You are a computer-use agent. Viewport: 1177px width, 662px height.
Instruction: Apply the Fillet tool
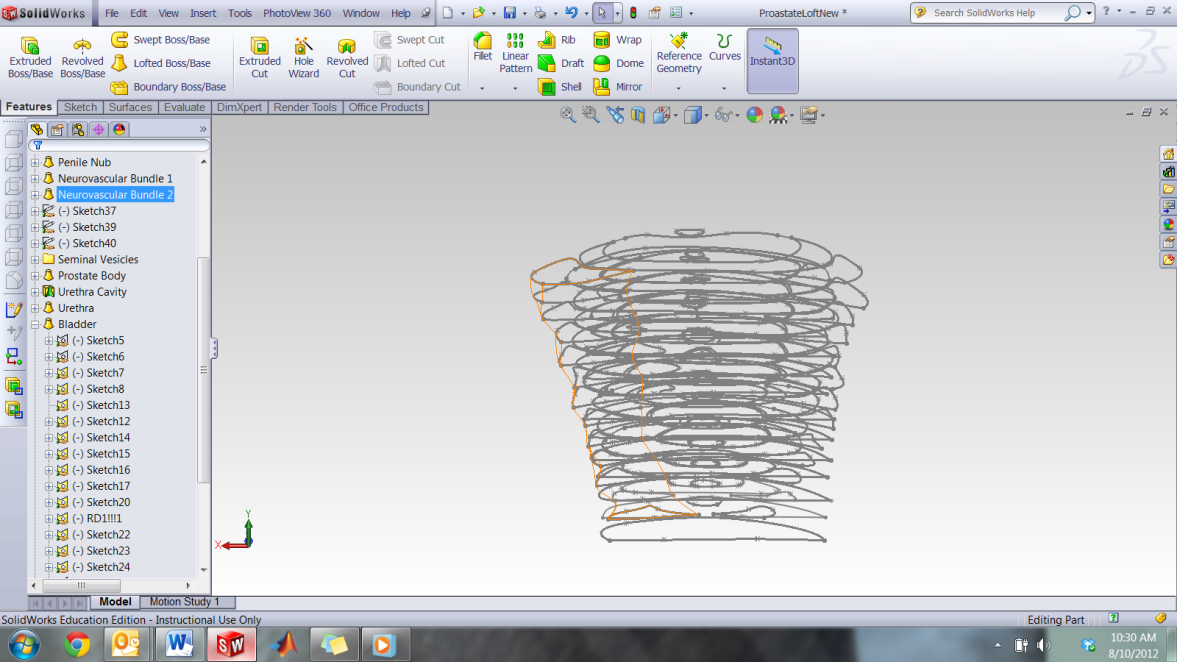(x=483, y=47)
